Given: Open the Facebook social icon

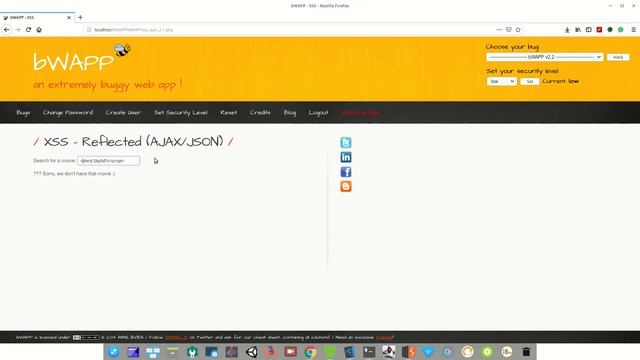Looking at the screenshot, I should (x=346, y=172).
